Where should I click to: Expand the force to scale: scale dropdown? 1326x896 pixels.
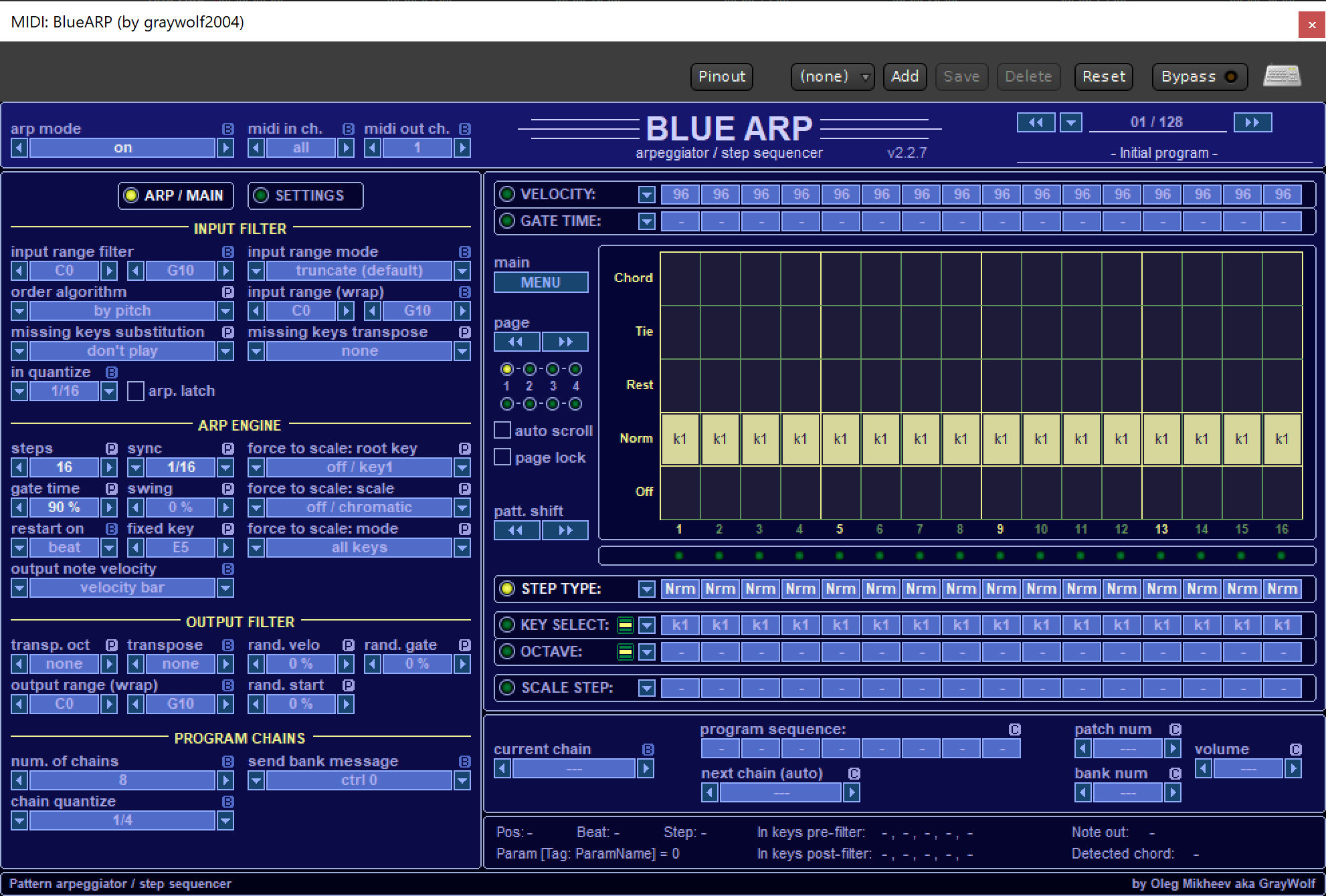click(x=462, y=507)
